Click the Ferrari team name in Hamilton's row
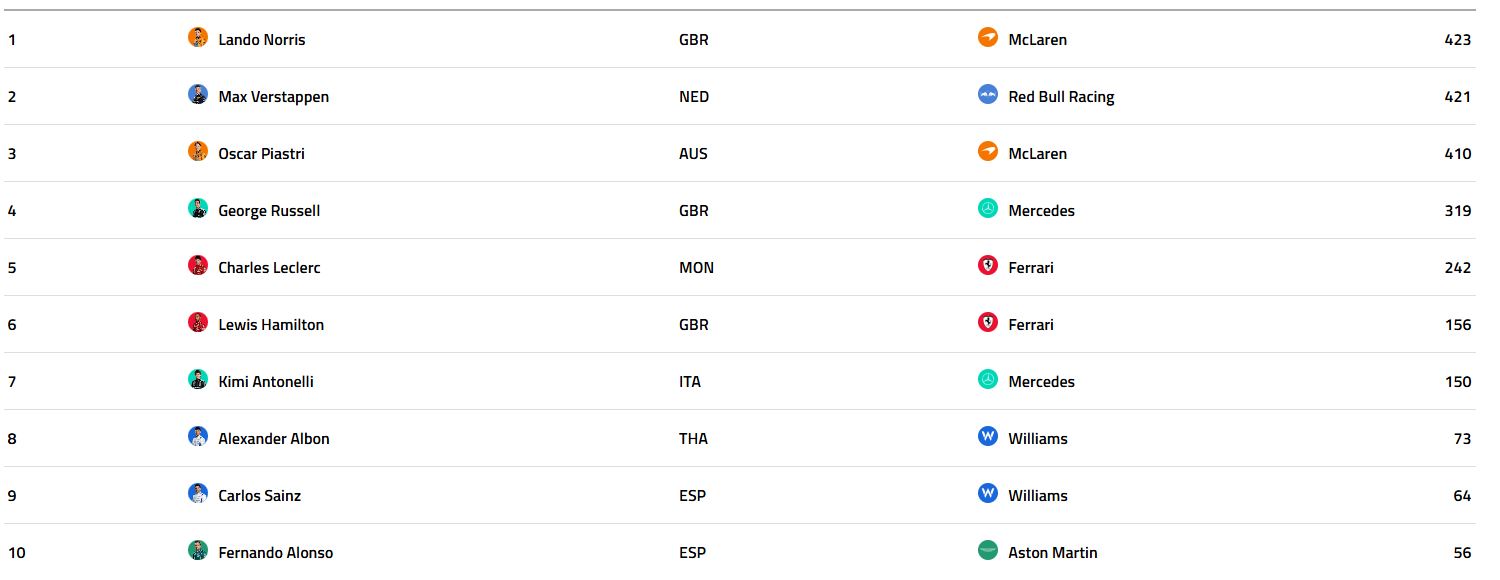Screen dimensions: 1500x580 (1030, 325)
